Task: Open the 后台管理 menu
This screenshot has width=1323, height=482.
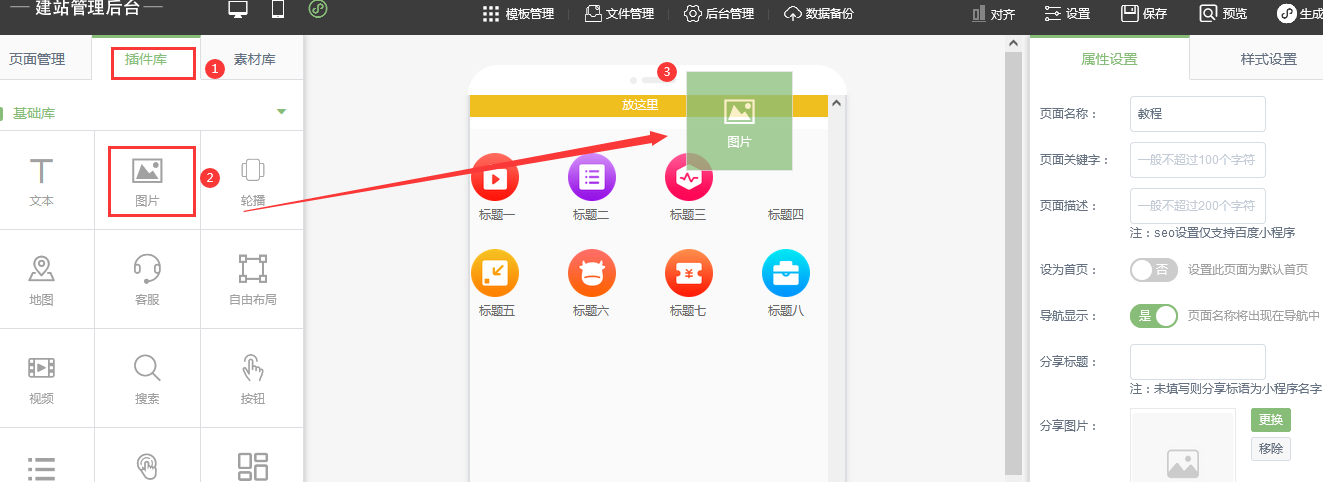Action: click(x=719, y=14)
